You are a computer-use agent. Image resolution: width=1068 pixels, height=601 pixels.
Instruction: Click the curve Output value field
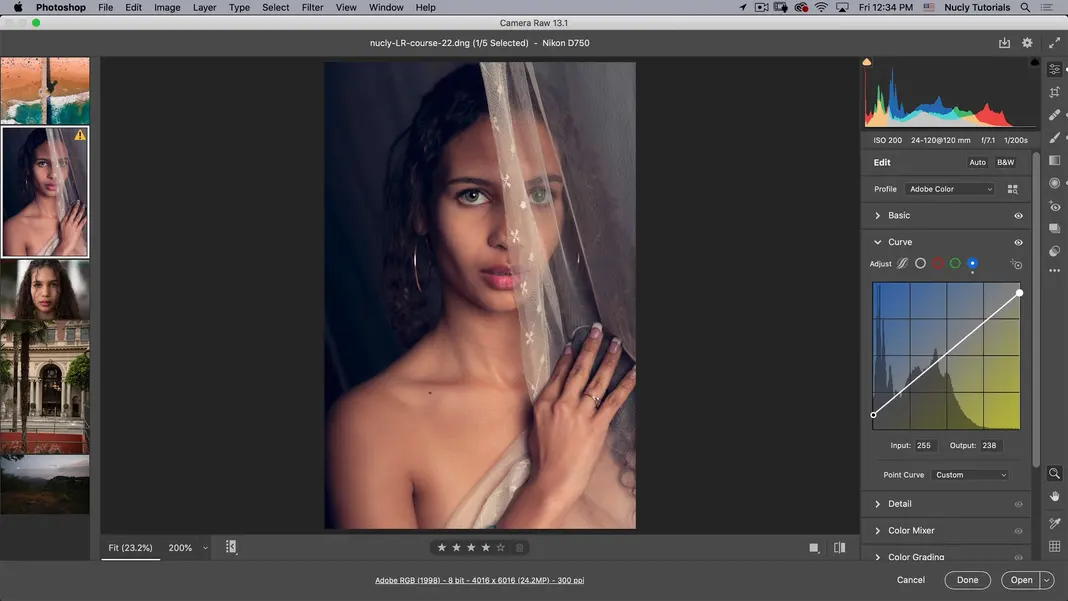[x=992, y=446]
